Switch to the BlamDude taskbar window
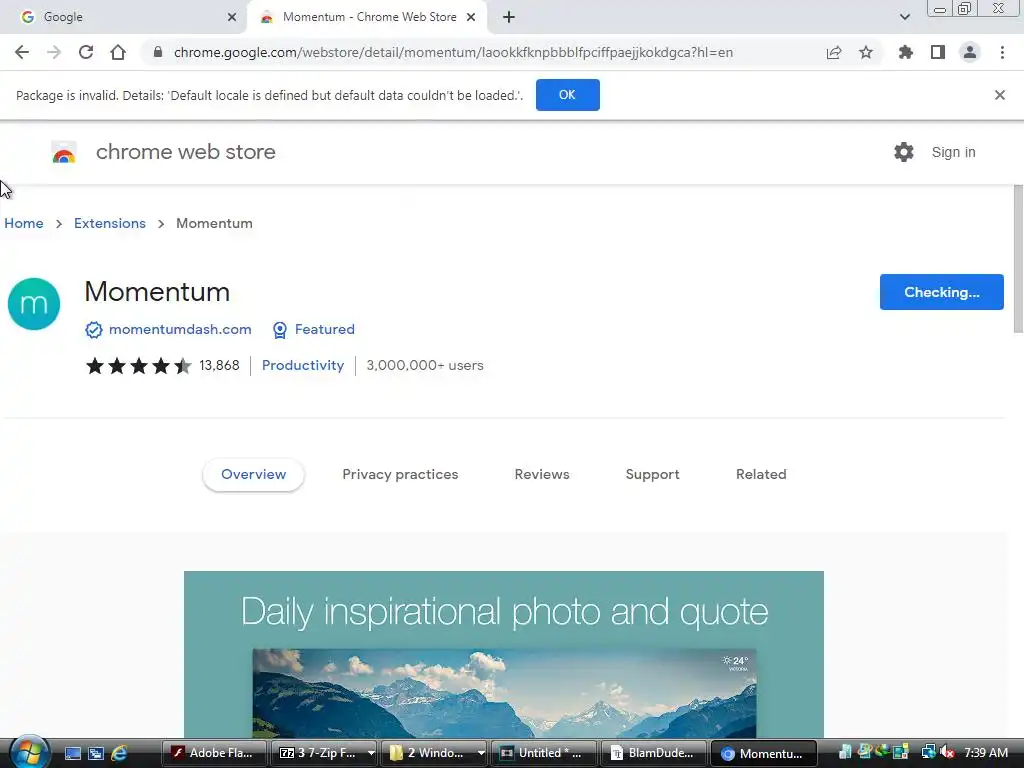 pos(653,753)
